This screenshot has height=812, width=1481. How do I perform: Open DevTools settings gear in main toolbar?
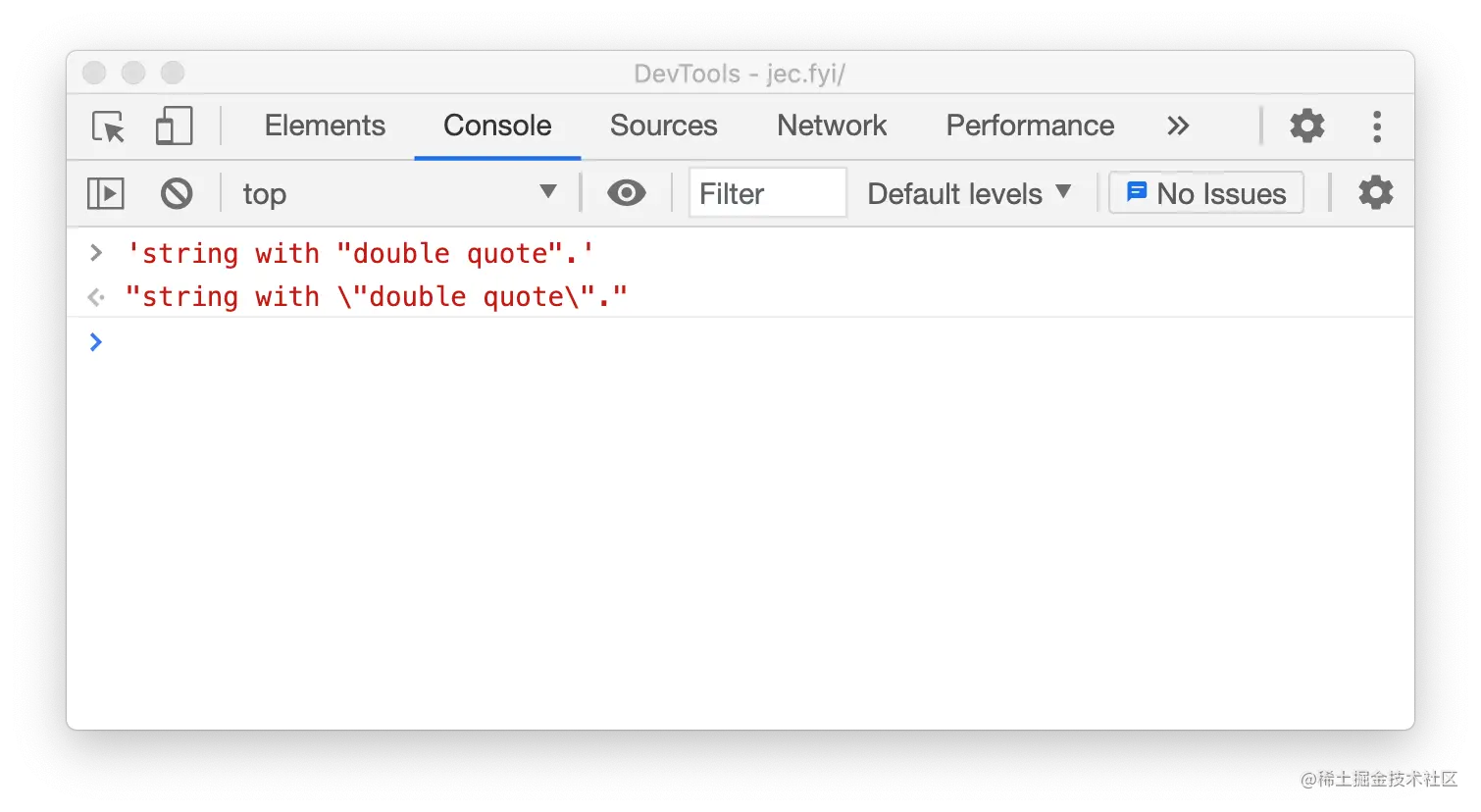pyautogui.click(x=1306, y=126)
